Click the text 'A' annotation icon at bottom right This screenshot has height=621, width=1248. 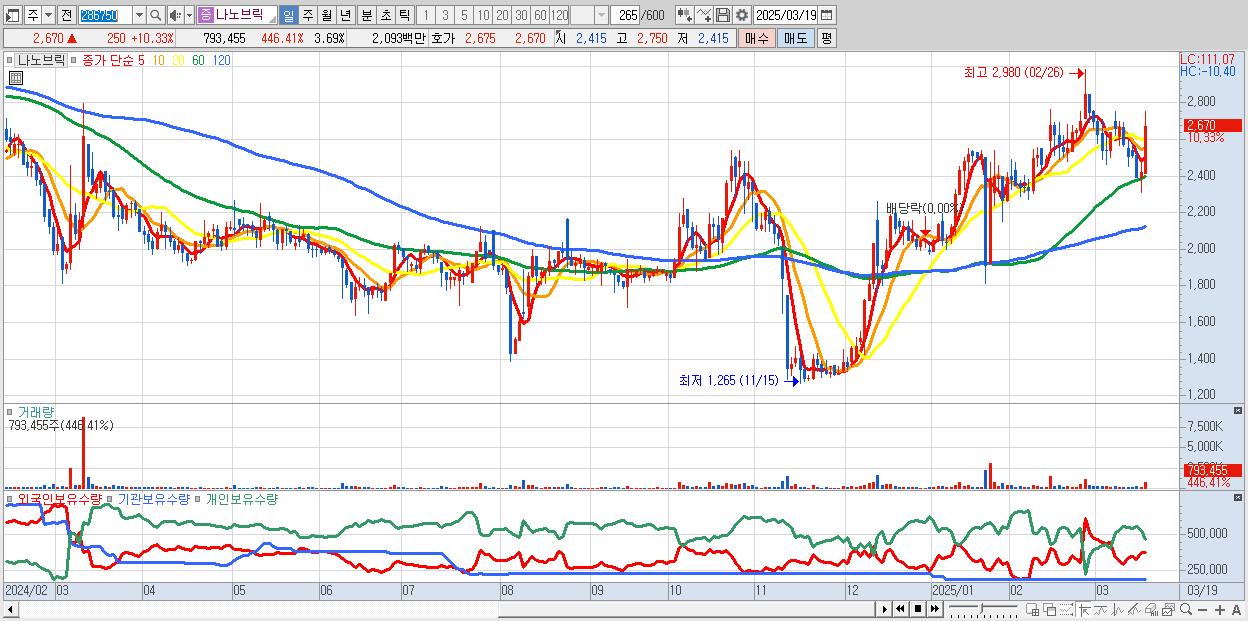tap(1236, 609)
